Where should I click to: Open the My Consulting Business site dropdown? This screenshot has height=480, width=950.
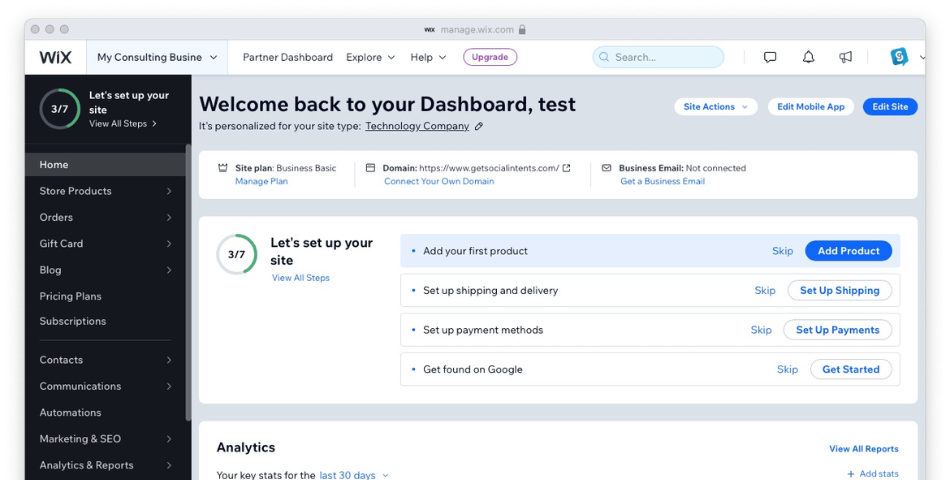[157, 57]
